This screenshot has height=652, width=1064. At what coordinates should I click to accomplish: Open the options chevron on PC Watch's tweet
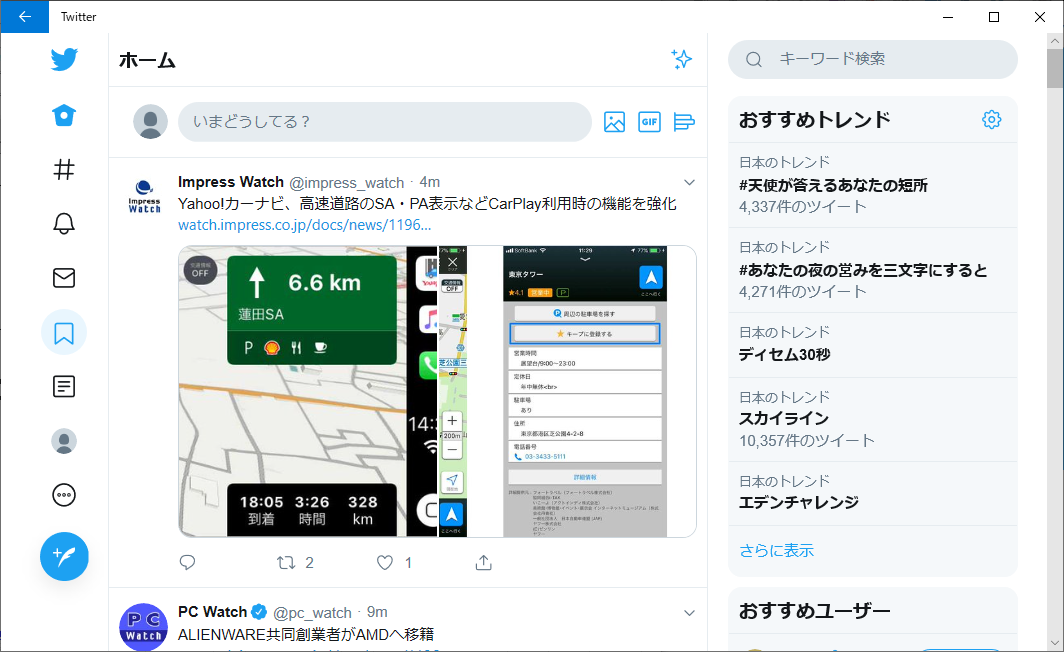coord(689,612)
